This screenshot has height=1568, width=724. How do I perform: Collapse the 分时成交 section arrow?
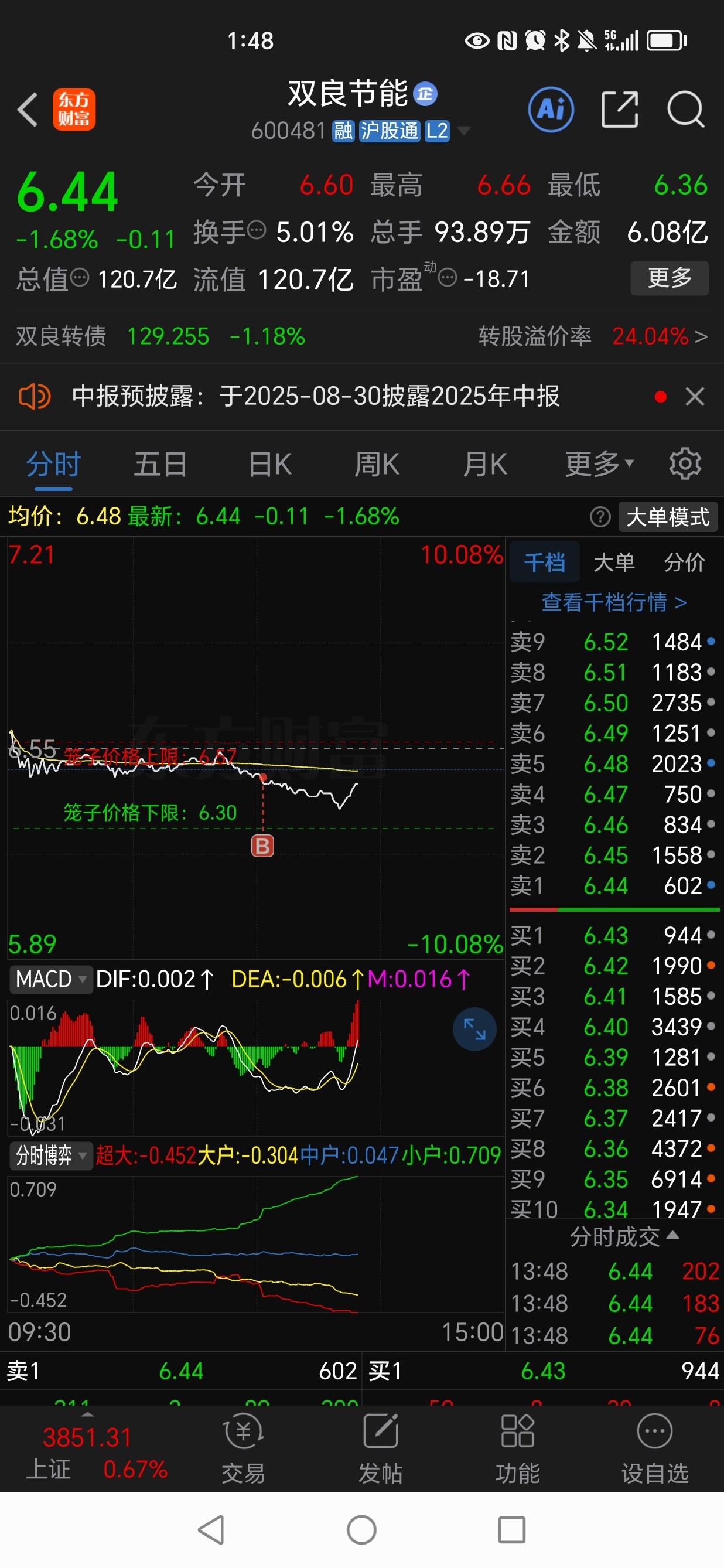(x=672, y=1235)
